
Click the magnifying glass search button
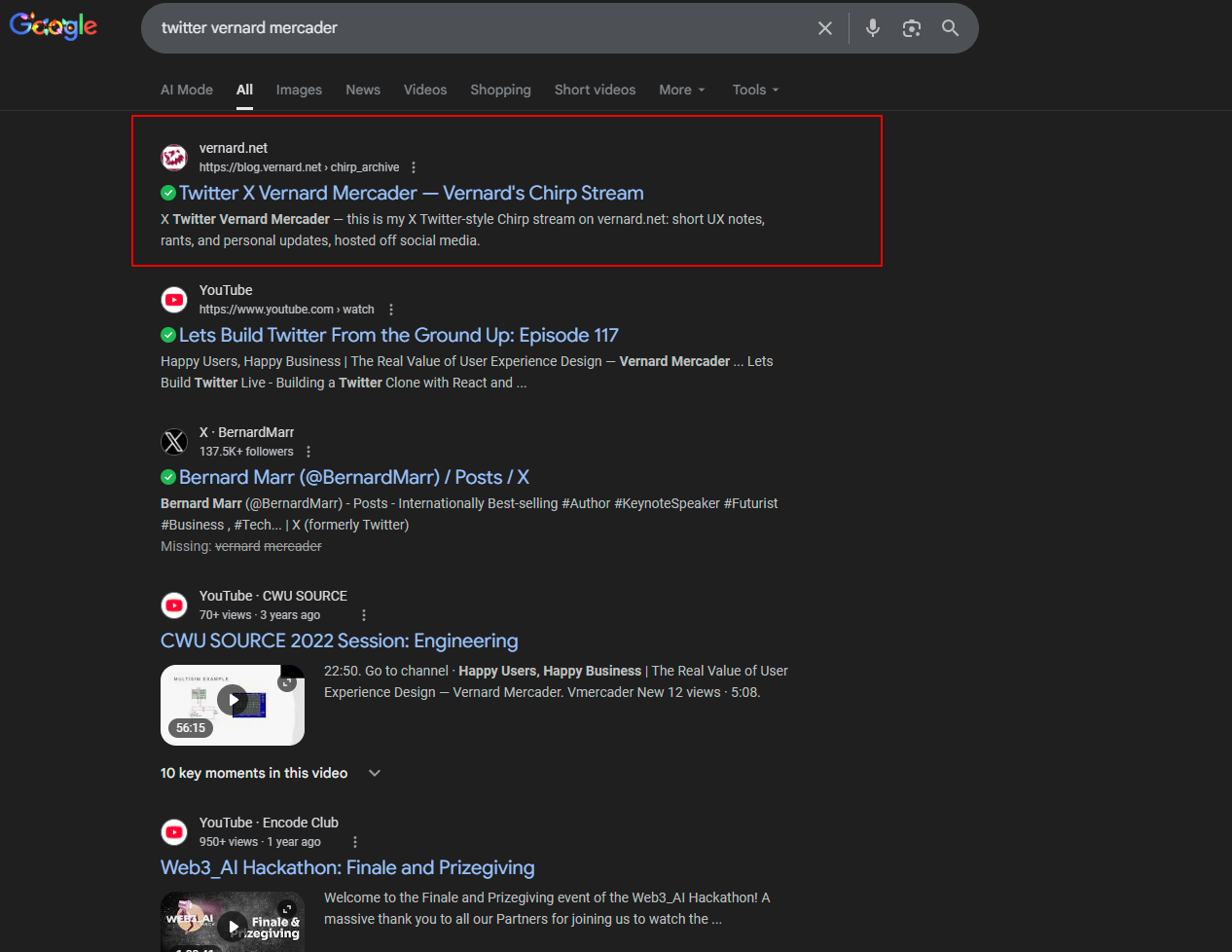click(950, 28)
